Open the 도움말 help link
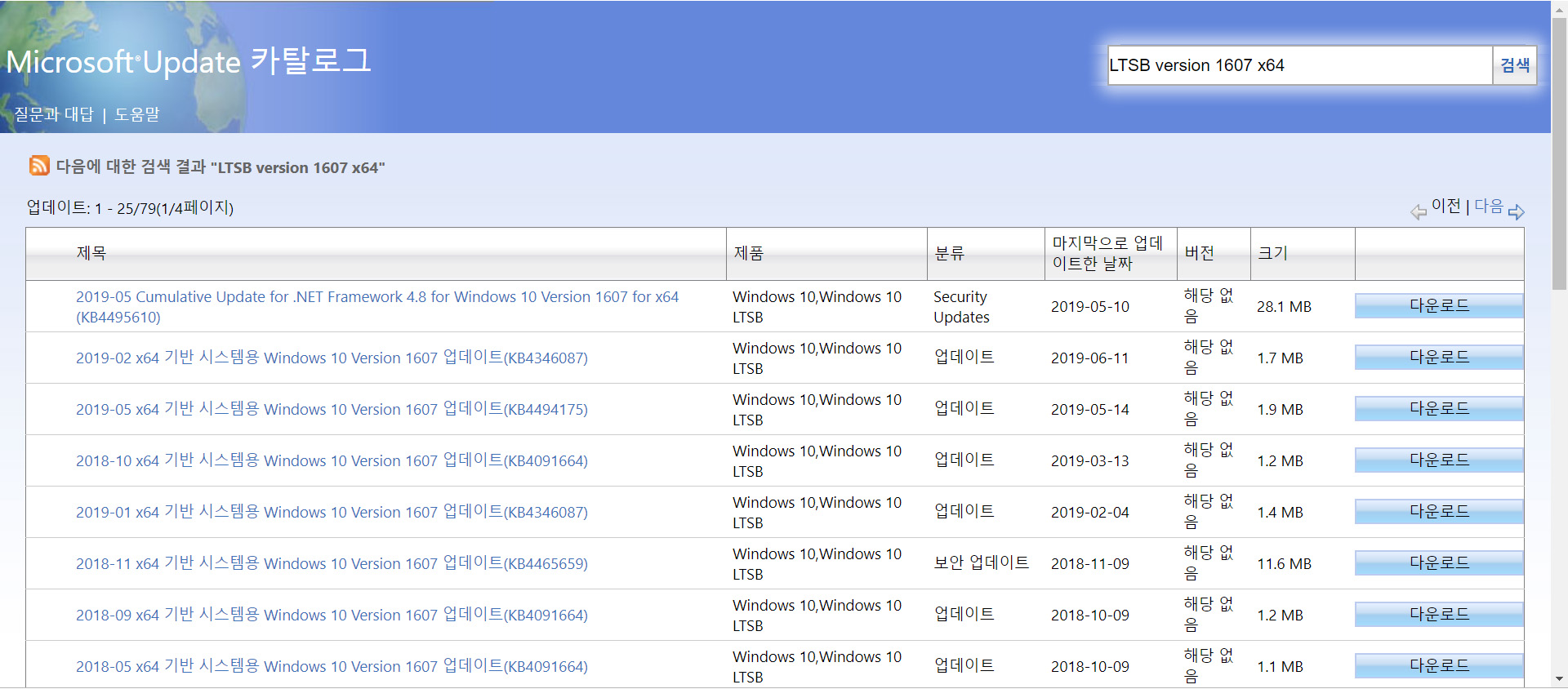The height and width of the screenshot is (689, 1568). [137, 114]
